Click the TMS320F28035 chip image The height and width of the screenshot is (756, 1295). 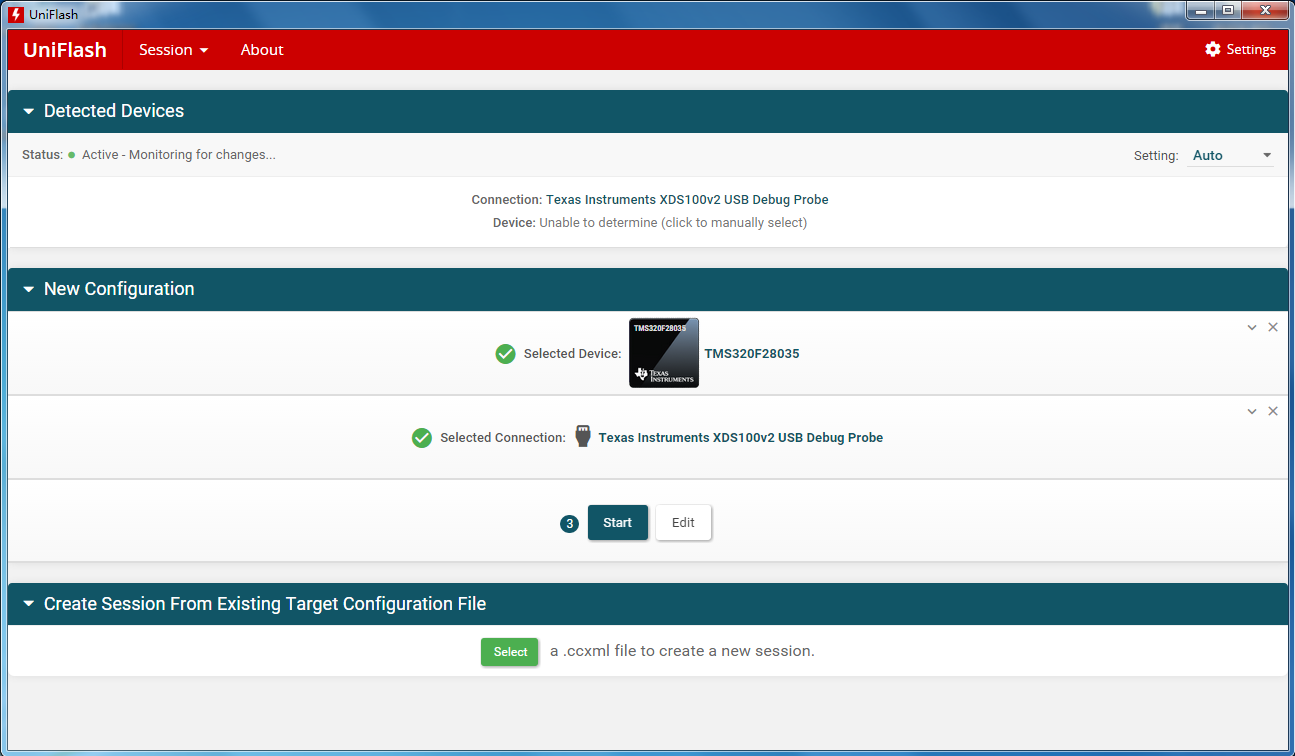(x=664, y=353)
